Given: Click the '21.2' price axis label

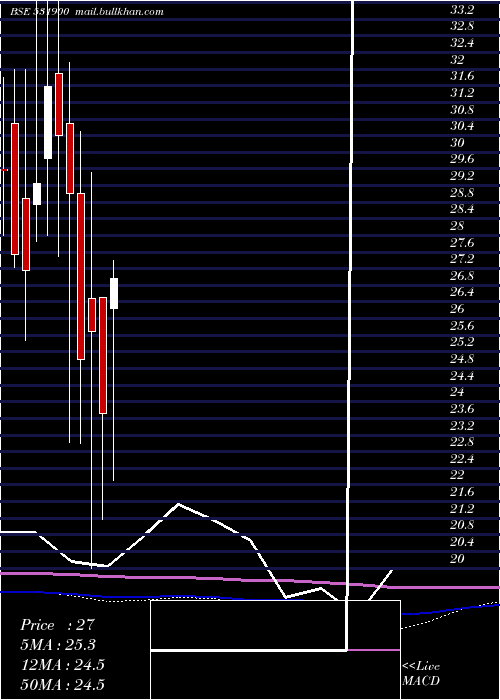Looking at the screenshot, I should 462,509.
